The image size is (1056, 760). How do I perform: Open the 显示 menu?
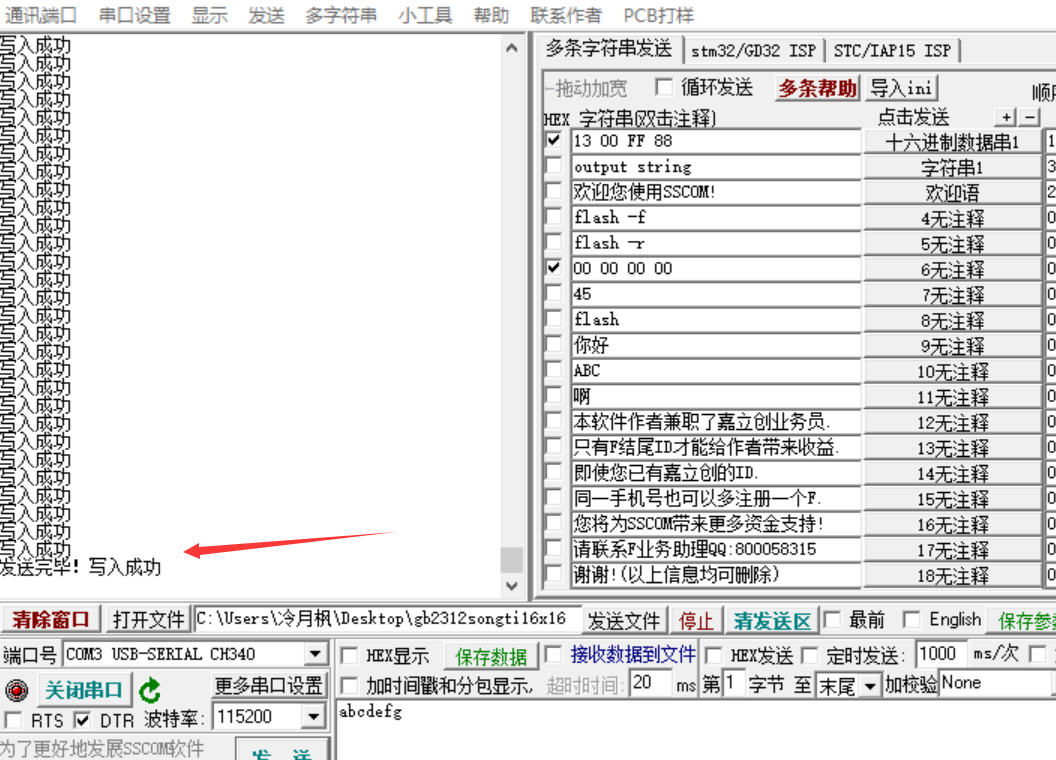coord(209,15)
